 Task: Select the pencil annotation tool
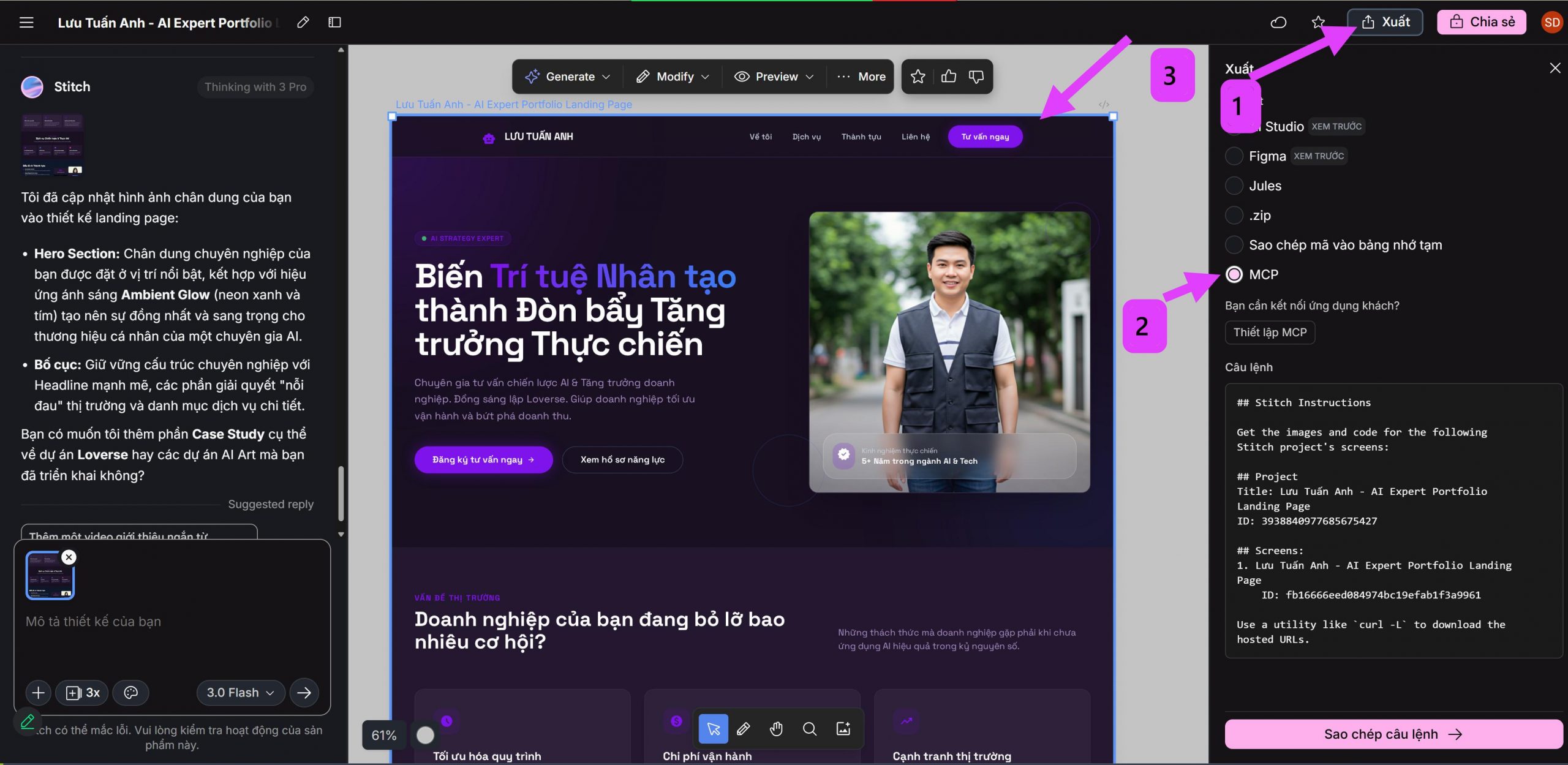pos(743,729)
